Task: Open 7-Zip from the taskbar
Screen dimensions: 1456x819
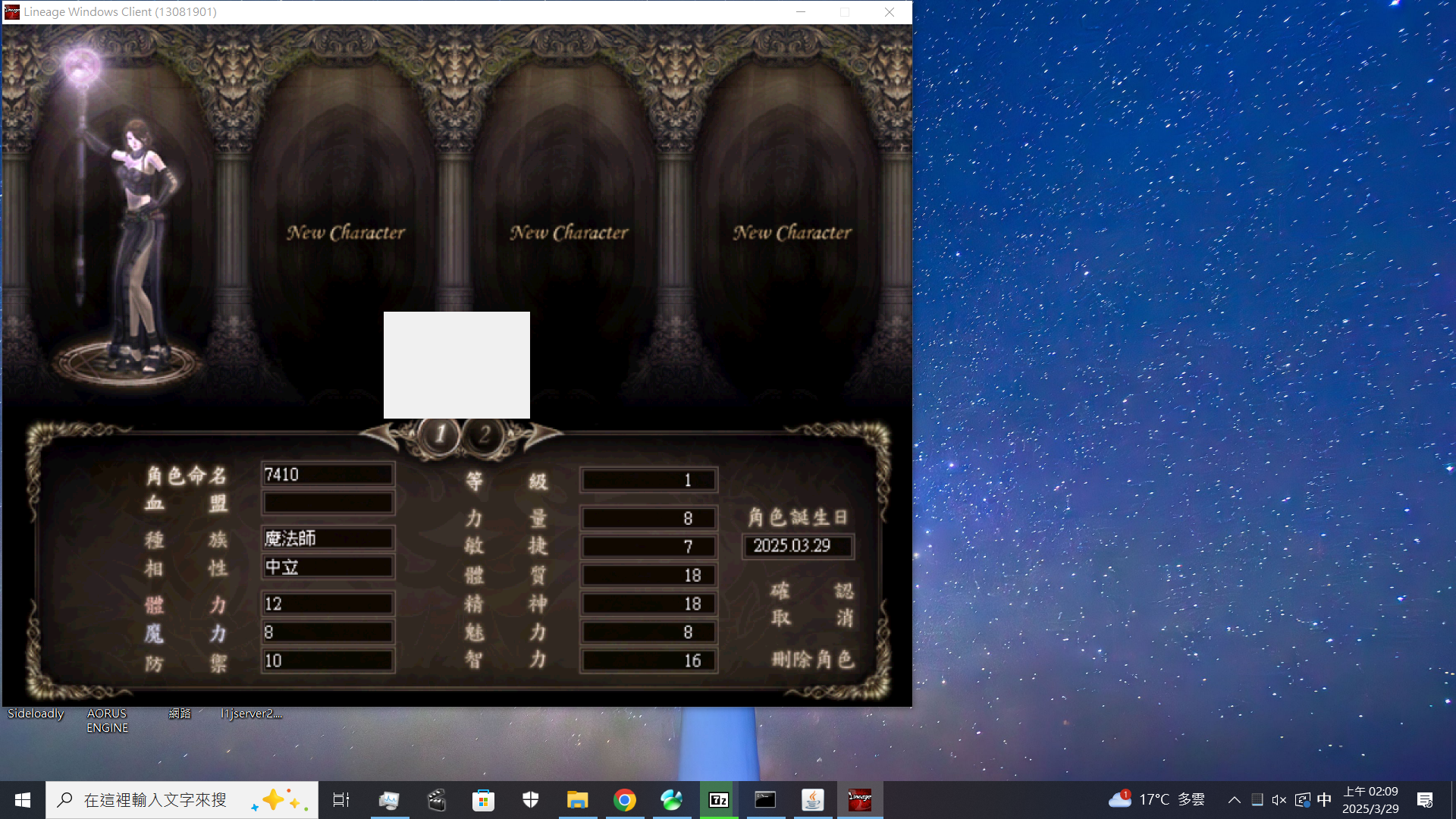Action: (719, 800)
